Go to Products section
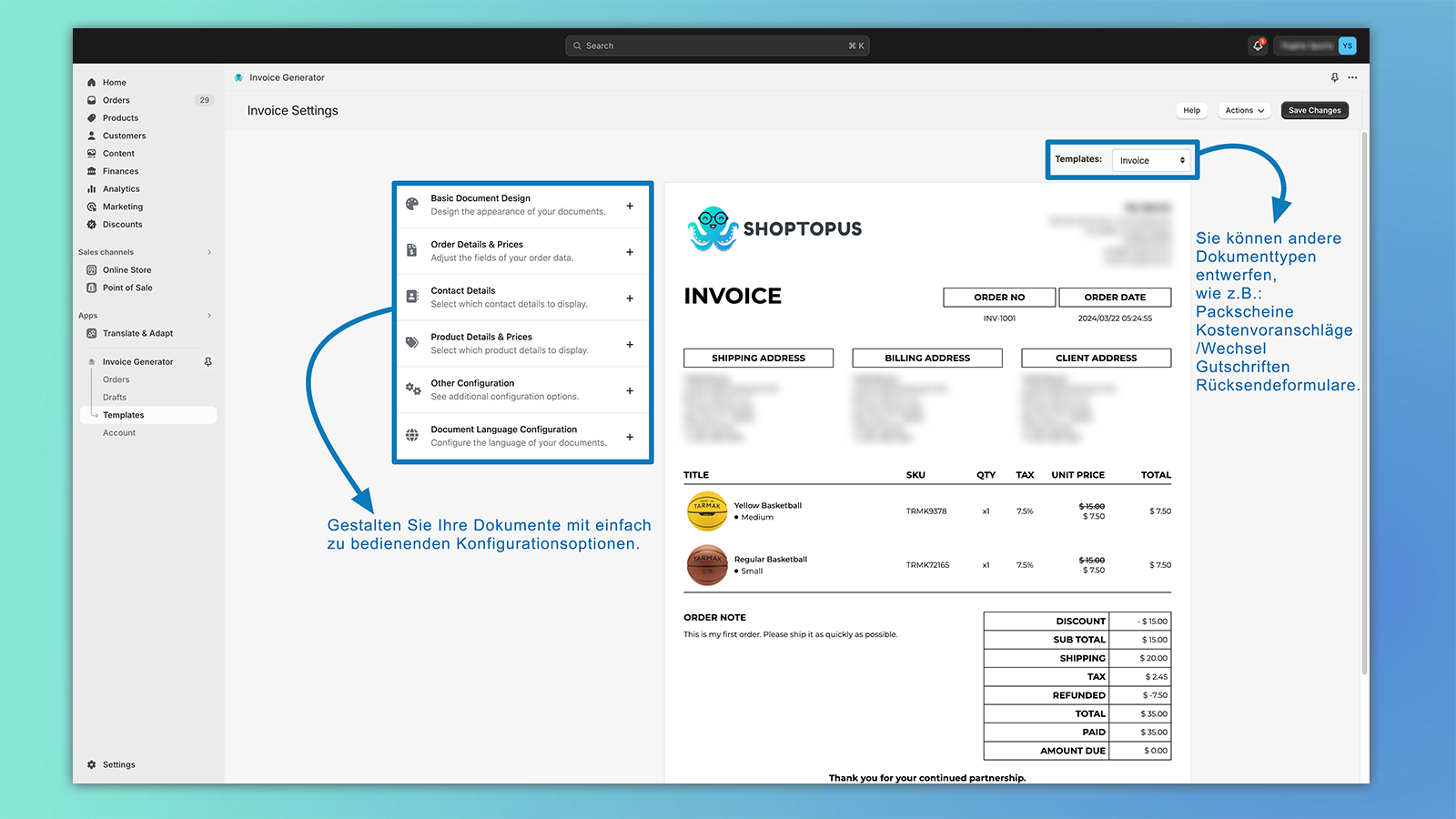Viewport: 1456px width, 819px height. coord(120,118)
